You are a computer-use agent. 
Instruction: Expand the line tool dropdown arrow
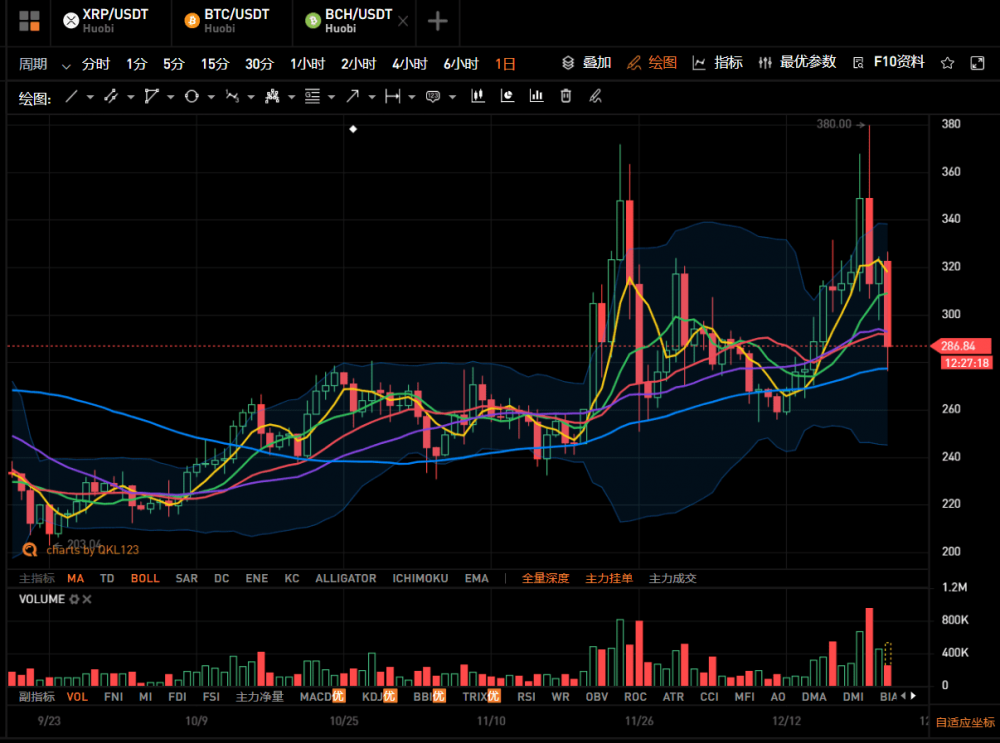click(x=89, y=96)
